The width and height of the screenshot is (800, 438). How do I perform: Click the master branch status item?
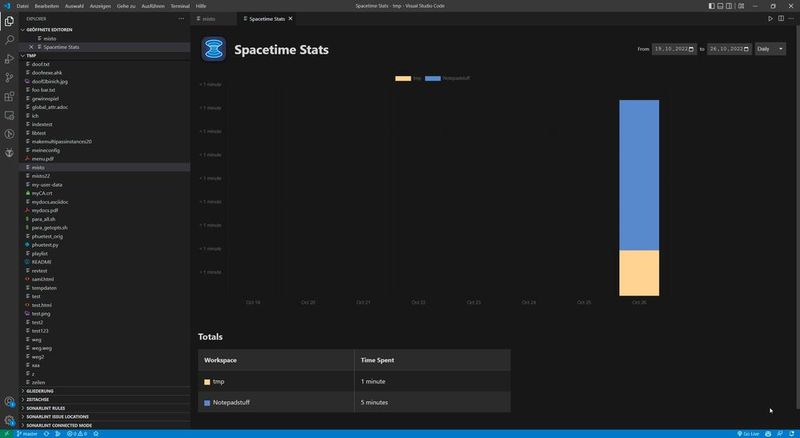click(27, 434)
